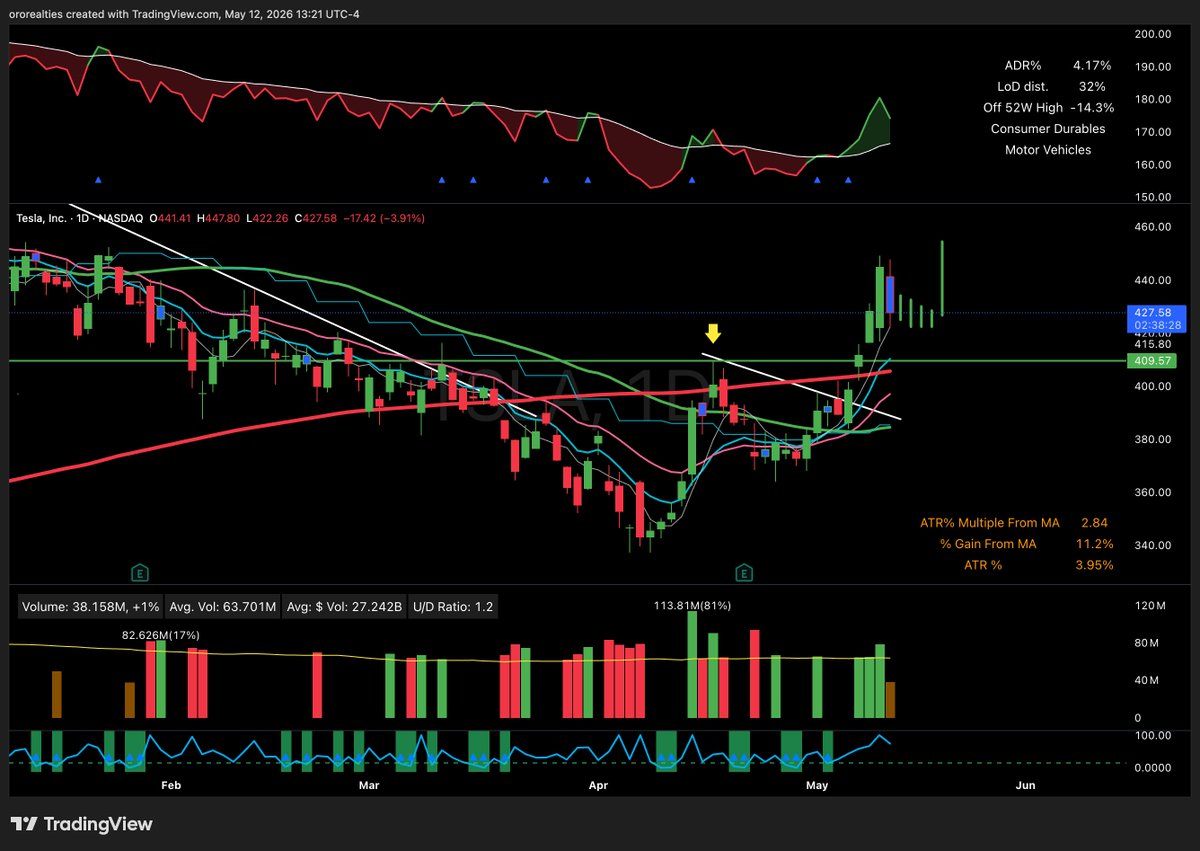1200x851 pixels.
Task: Click 460.00 on the price axis
Action: (x=1152, y=227)
